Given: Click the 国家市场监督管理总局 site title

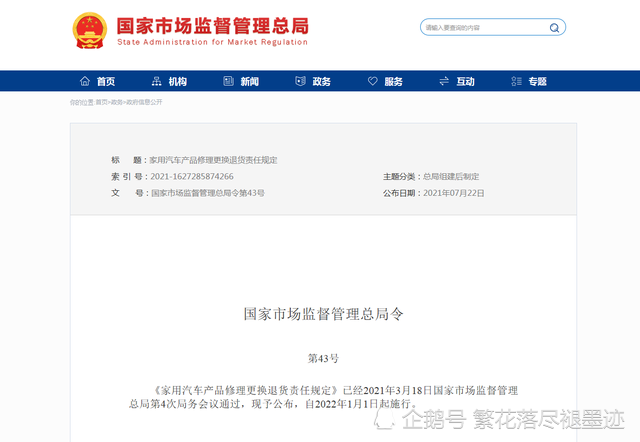Looking at the screenshot, I should coord(213,26).
